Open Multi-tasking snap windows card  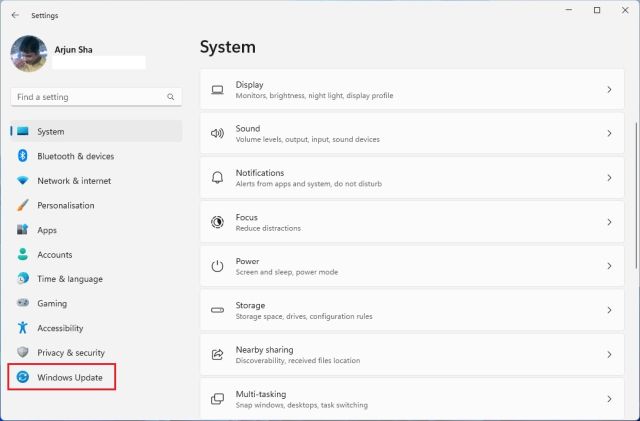click(x=412, y=399)
